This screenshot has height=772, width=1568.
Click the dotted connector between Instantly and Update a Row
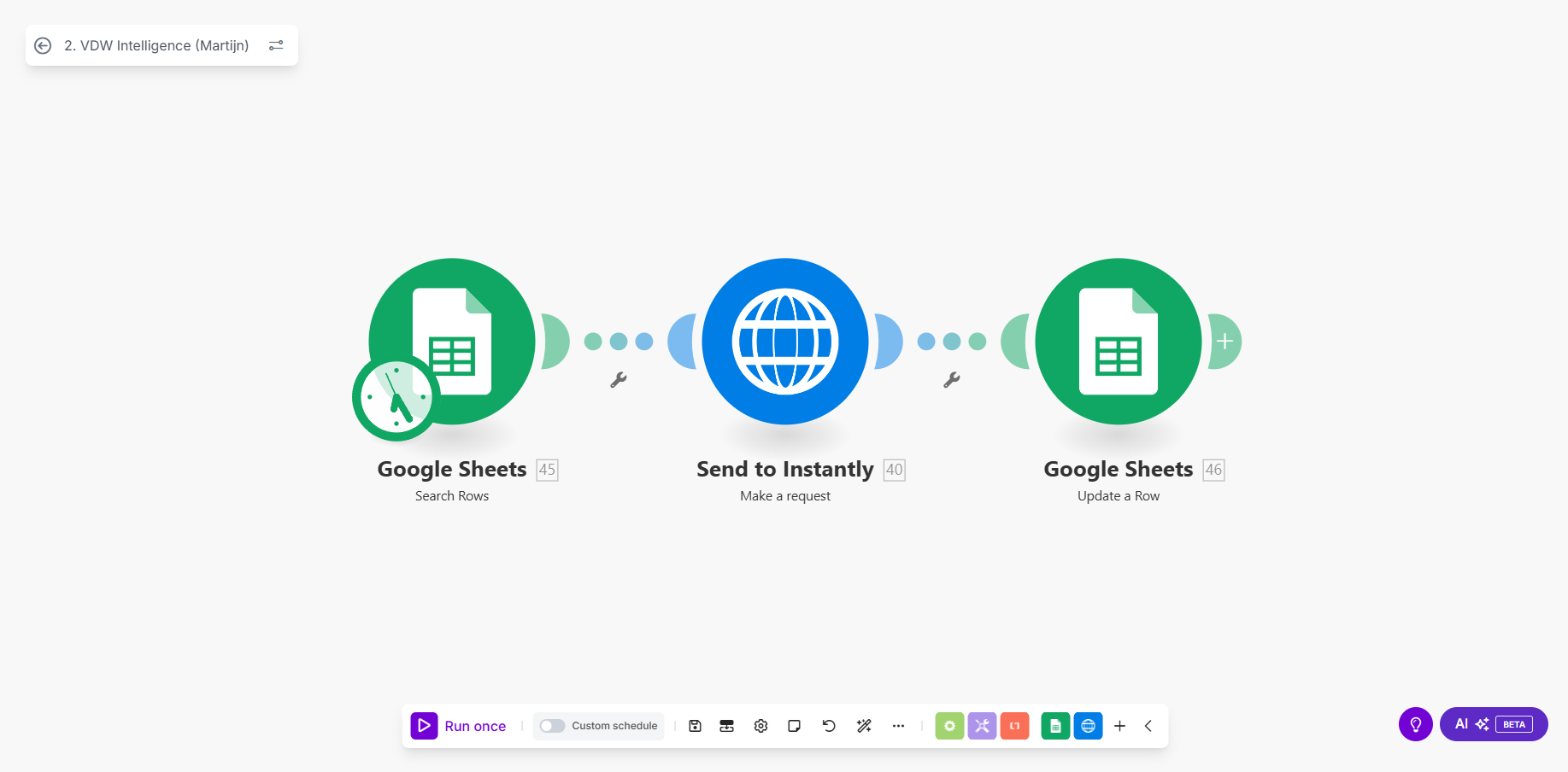952,342
